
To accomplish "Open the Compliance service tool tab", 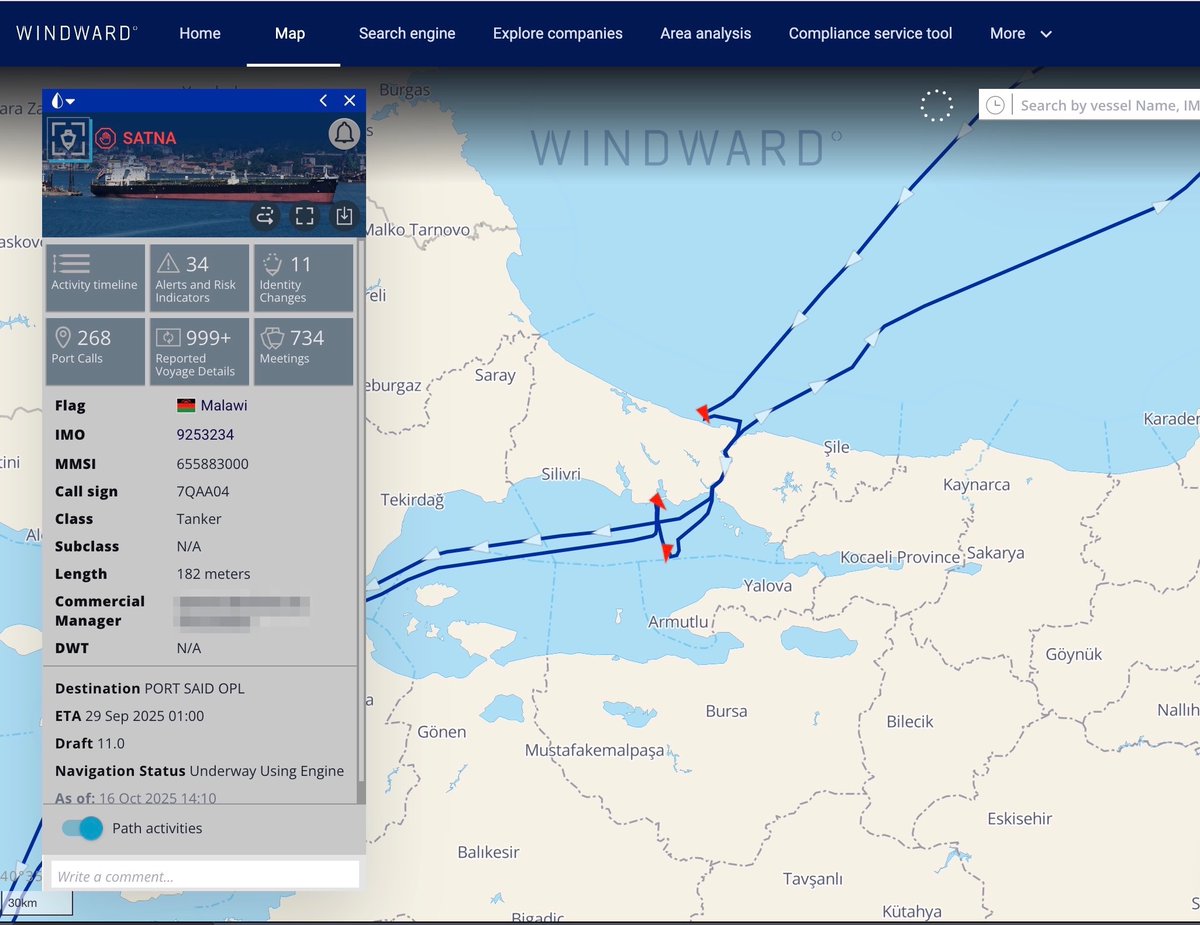I will coord(871,33).
